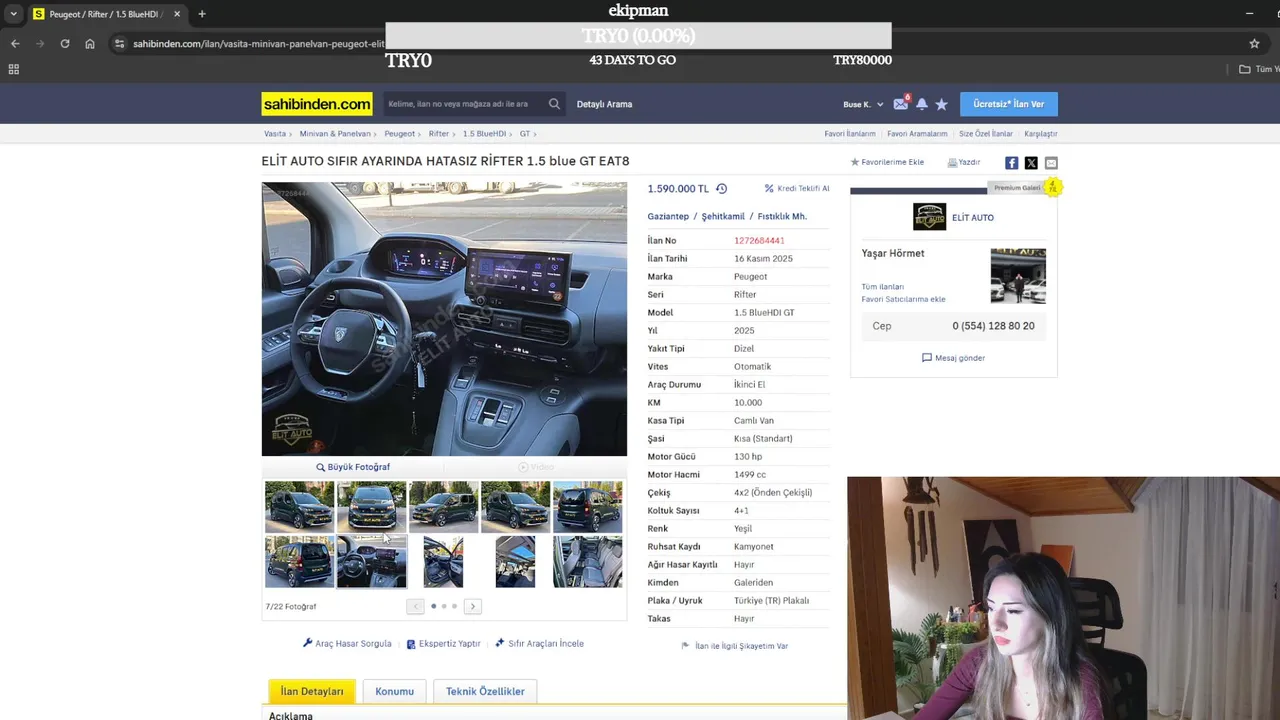Open Teknik Özellikler tab
Screen dimensions: 1280x720
pos(485,691)
